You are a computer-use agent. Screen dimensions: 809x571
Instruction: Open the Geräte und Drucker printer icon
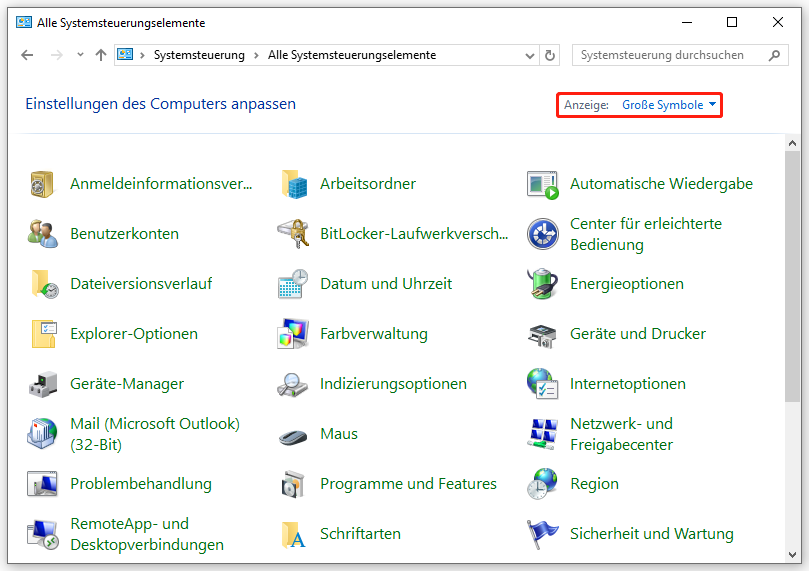click(542, 335)
